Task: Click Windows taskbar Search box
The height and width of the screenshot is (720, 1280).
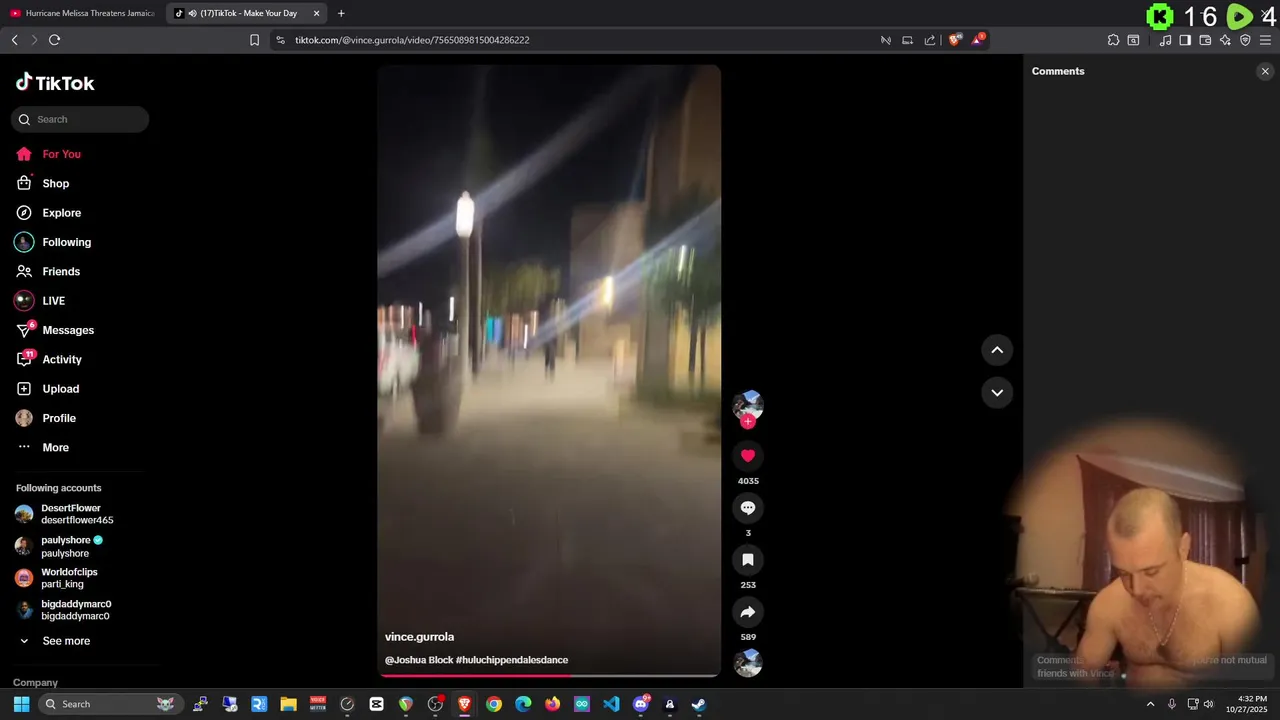Action: click(x=110, y=704)
